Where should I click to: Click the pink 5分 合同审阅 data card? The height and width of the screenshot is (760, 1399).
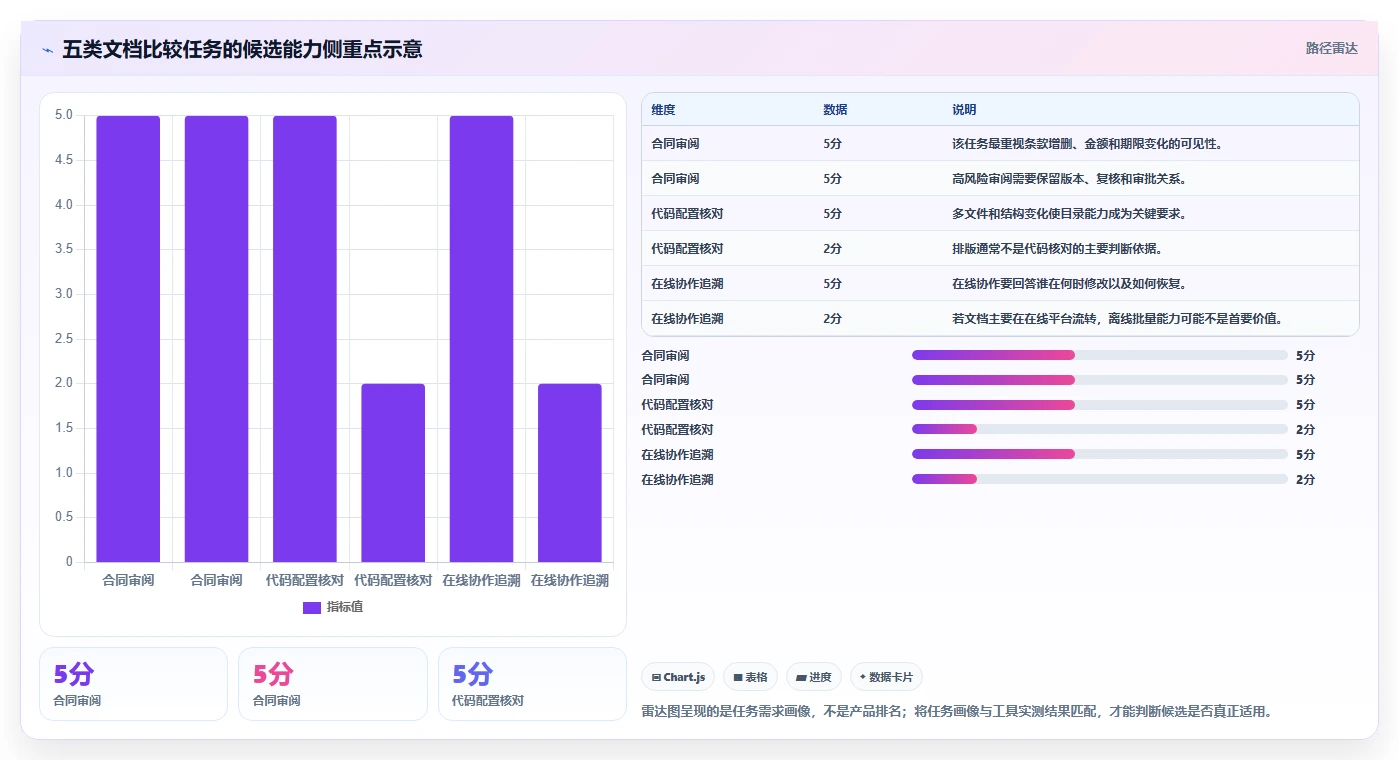click(333, 684)
